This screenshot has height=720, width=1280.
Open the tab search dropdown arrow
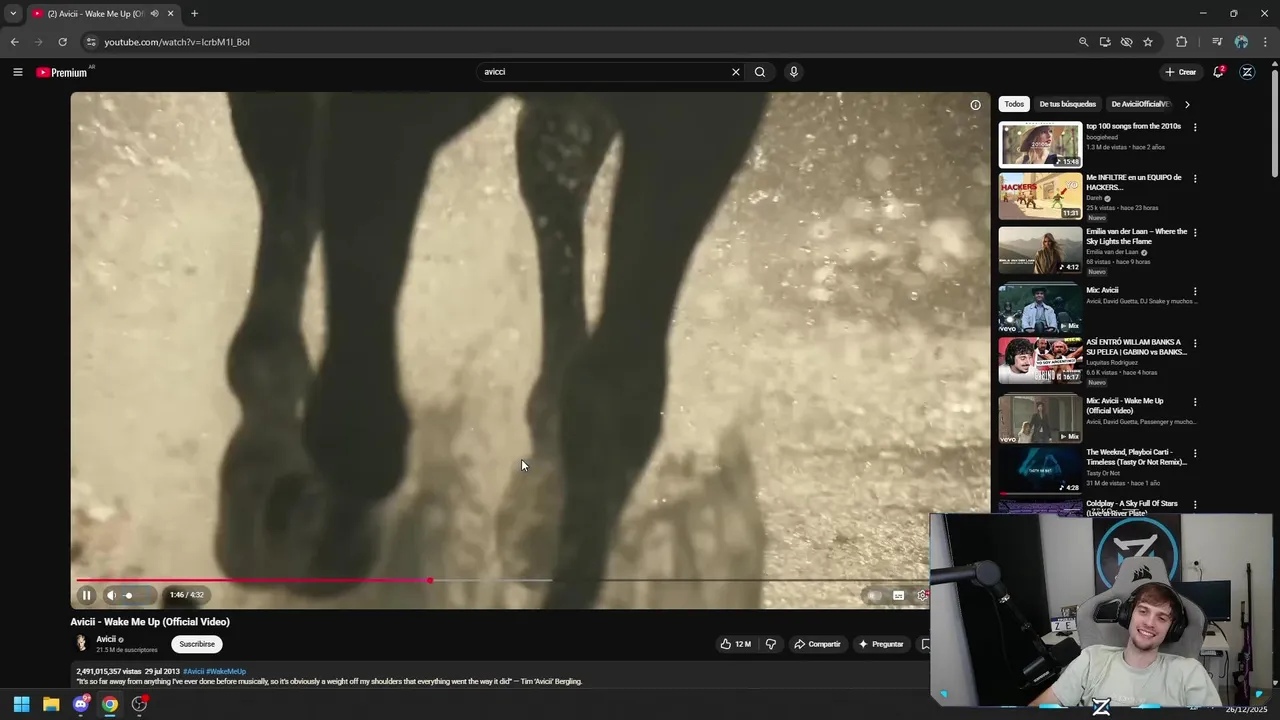point(13,13)
